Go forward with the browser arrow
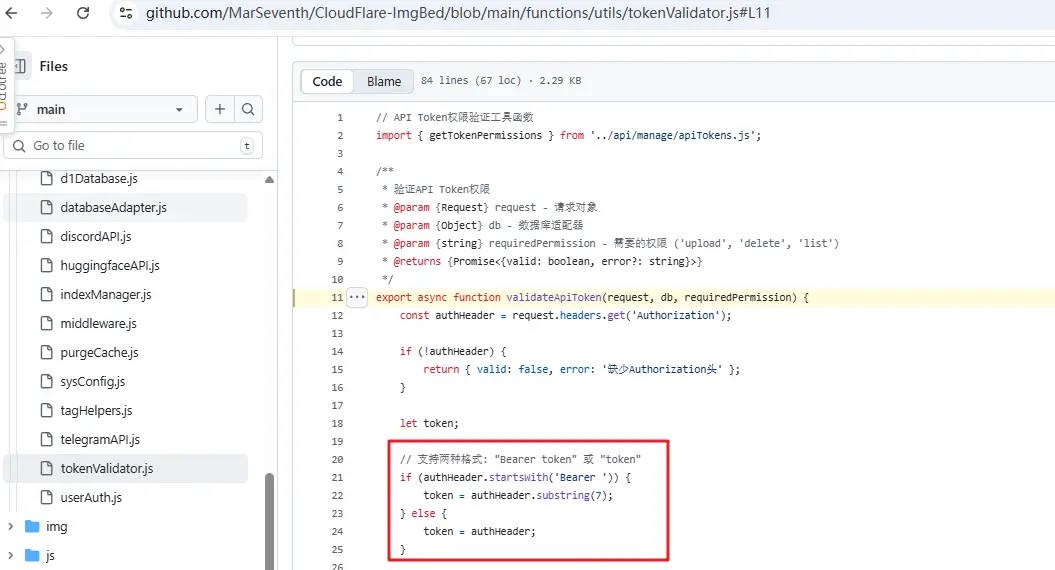This screenshot has height=570, width=1055. point(46,13)
